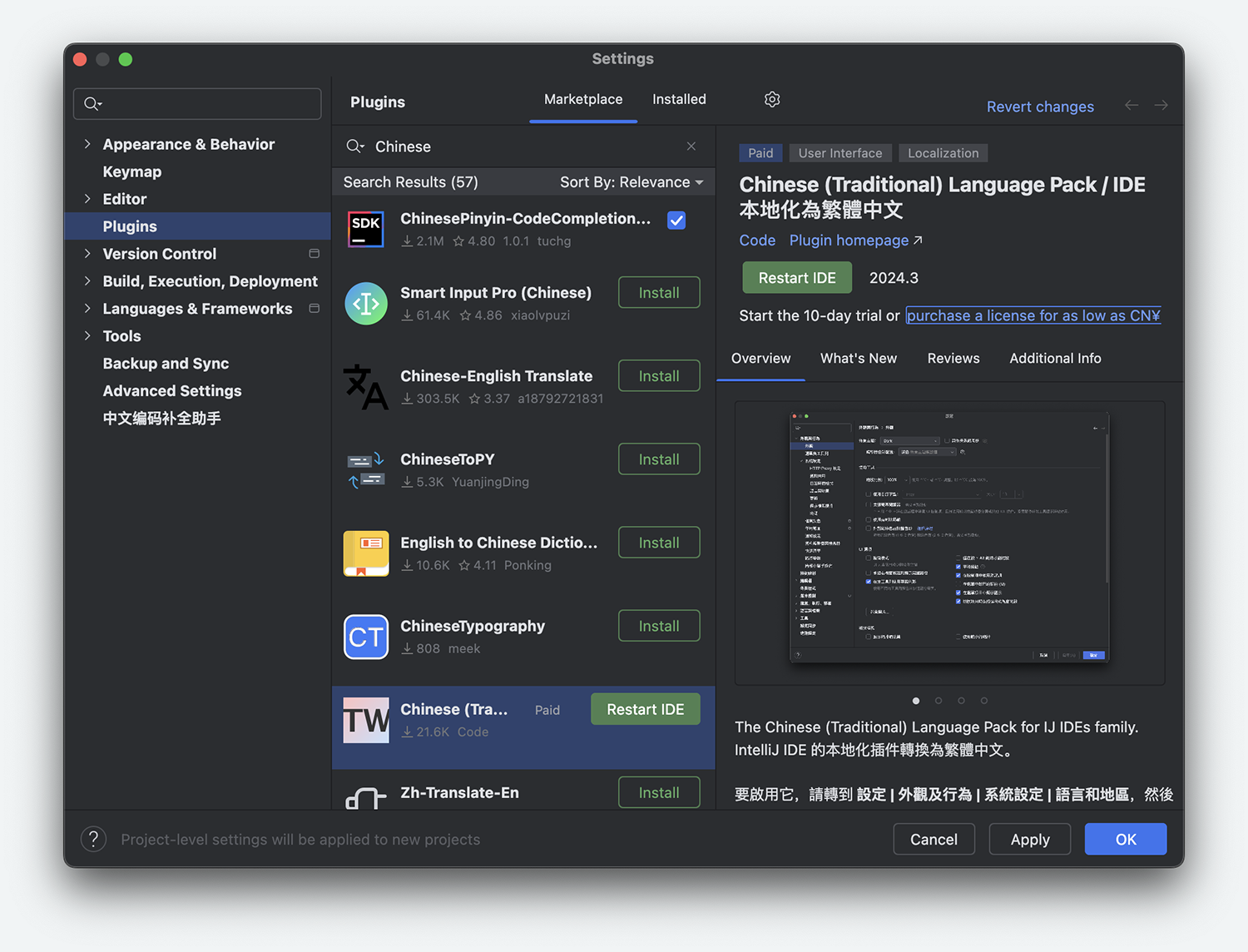Click Restart IDE in the plugin list row
Viewport: 1248px width, 952px height.
(646, 709)
